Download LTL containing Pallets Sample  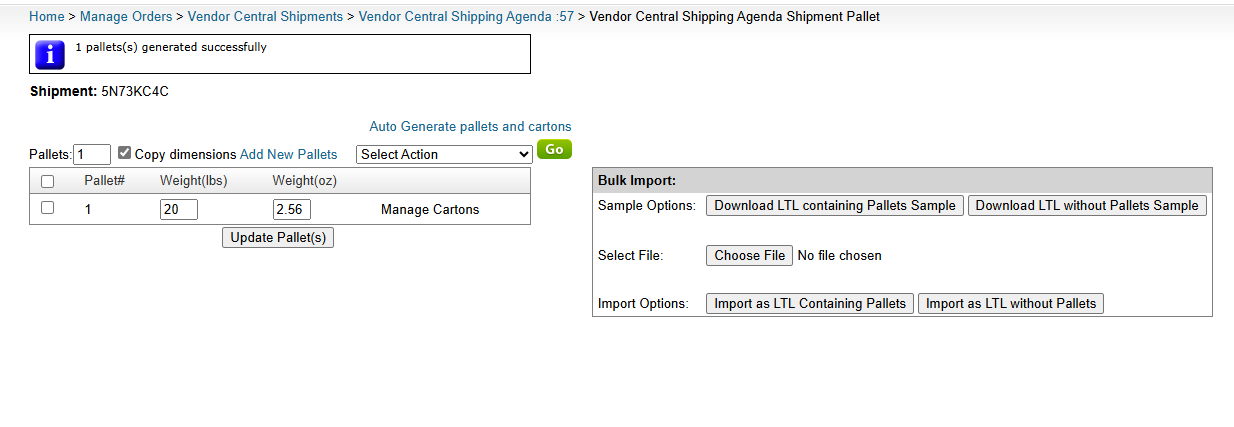point(834,205)
